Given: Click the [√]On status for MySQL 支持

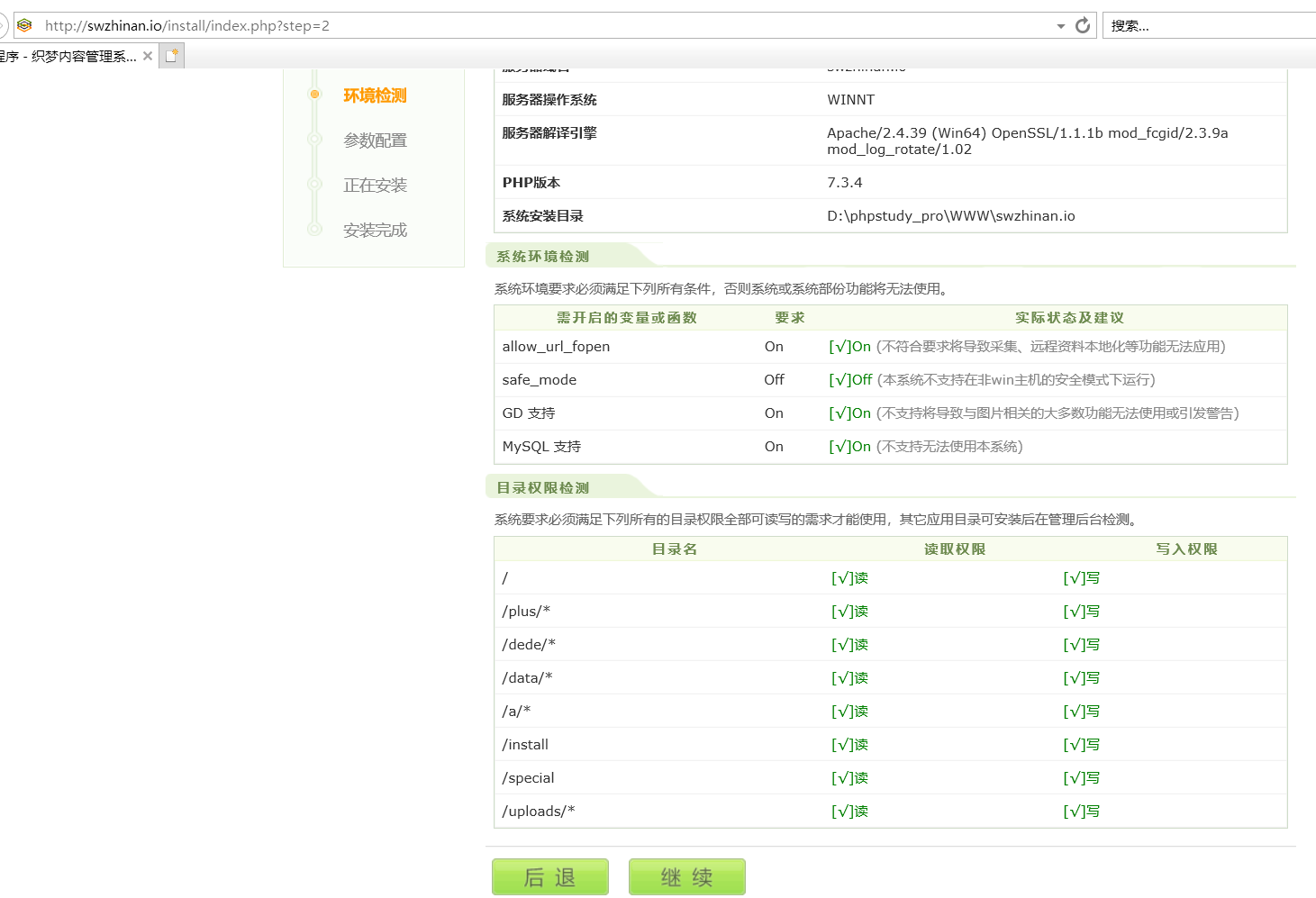Looking at the screenshot, I should click(849, 447).
